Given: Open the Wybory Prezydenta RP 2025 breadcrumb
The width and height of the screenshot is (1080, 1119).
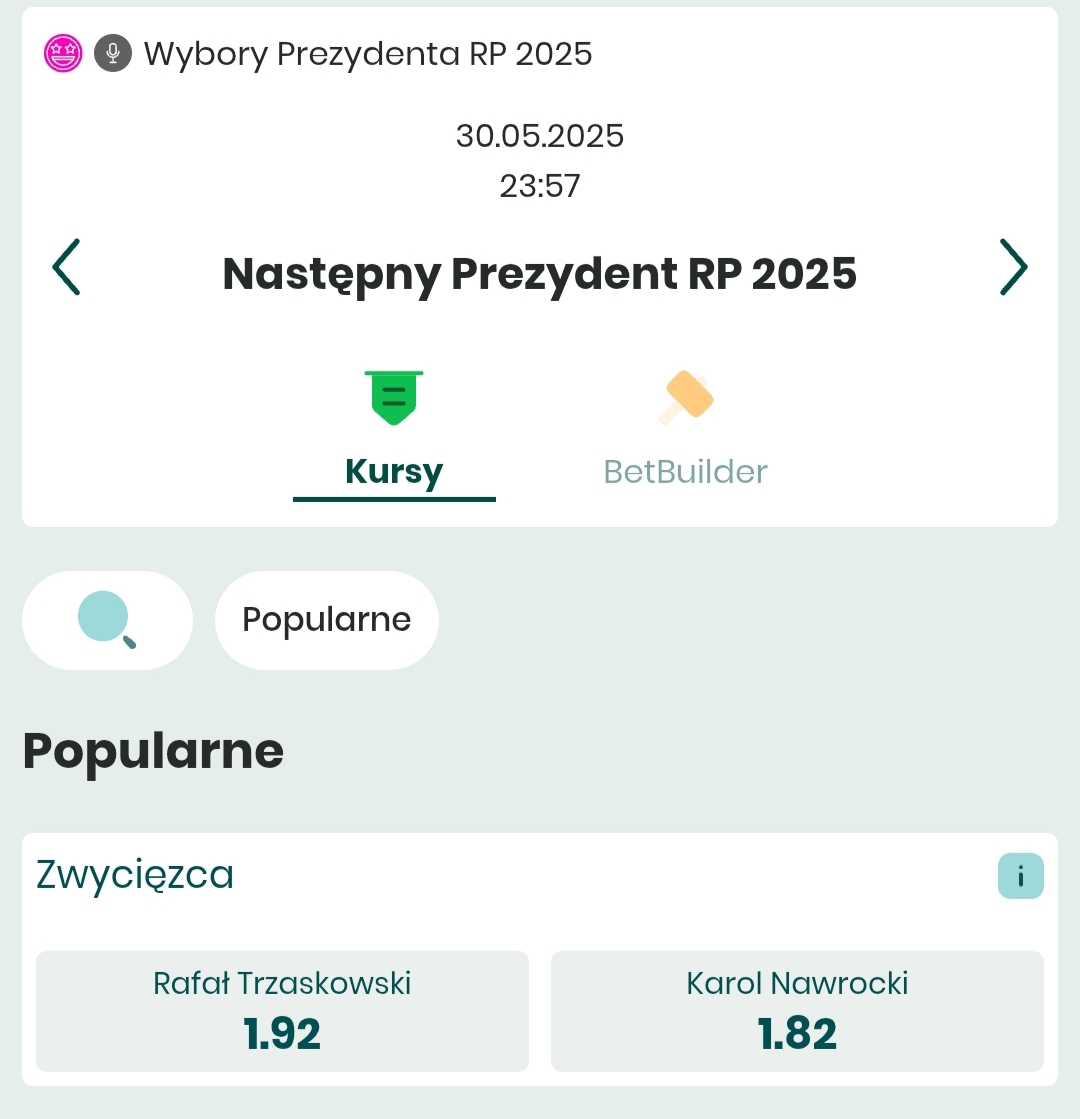Looking at the screenshot, I should click(368, 53).
